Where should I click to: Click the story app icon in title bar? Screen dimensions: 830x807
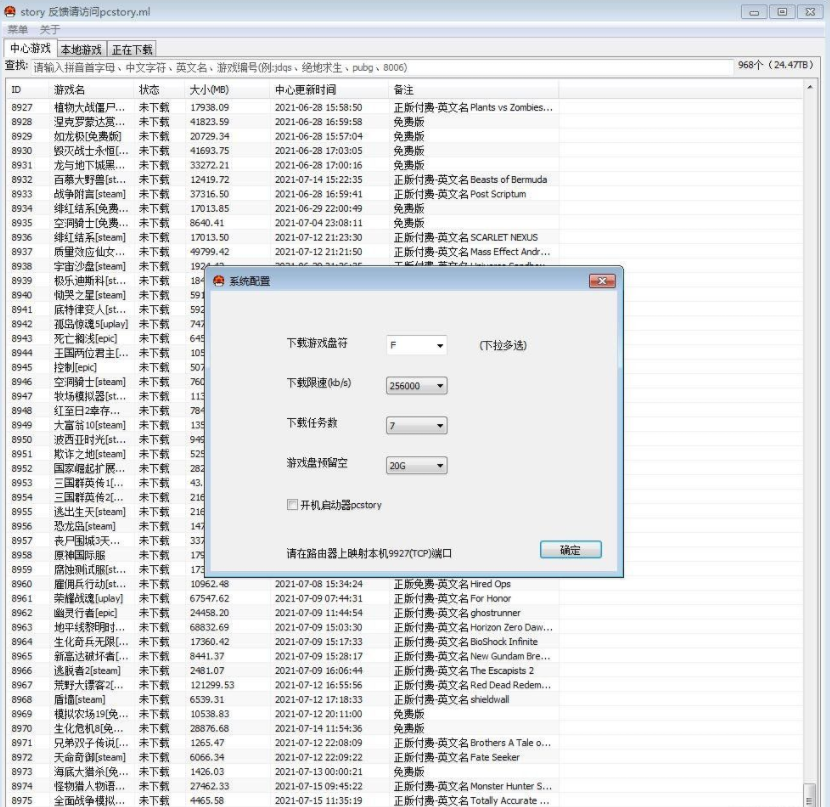[10, 11]
